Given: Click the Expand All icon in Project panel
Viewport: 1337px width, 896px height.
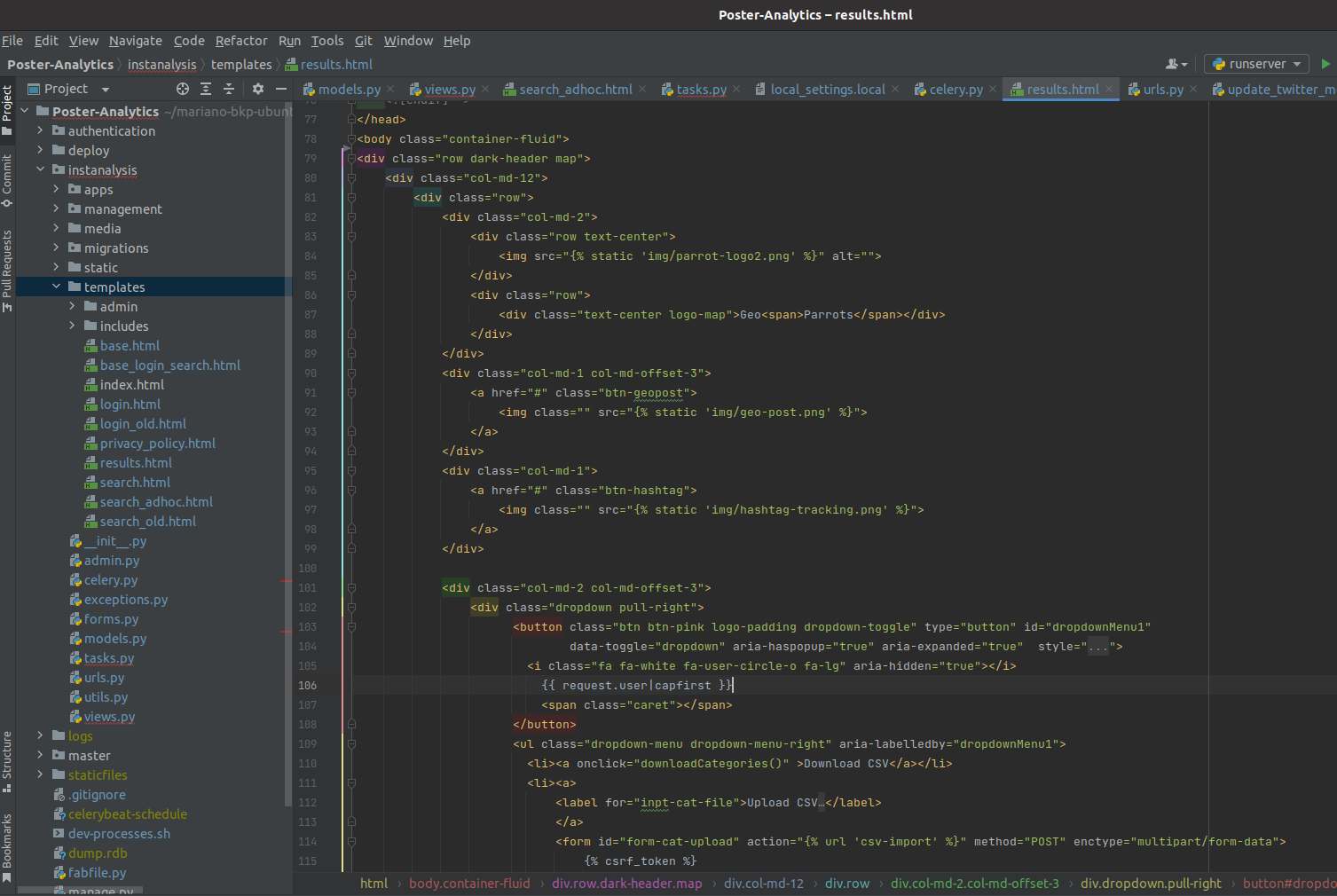Looking at the screenshot, I should tap(206, 89).
